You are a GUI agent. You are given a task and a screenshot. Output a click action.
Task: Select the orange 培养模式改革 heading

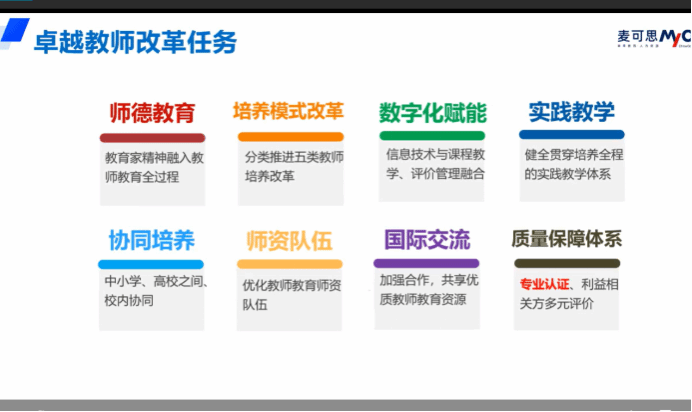tap(288, 111)
